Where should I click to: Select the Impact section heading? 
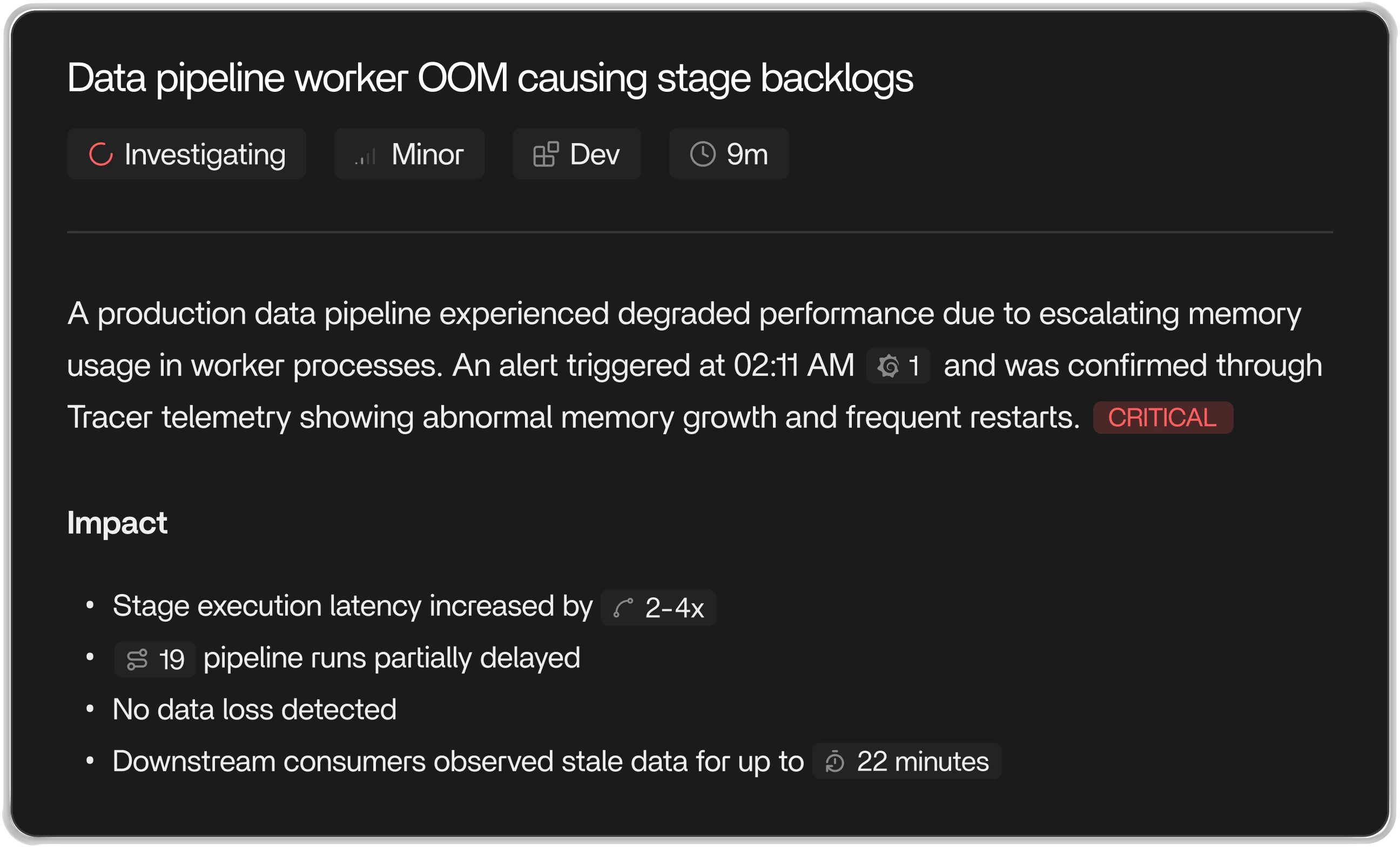pos(117,522)
